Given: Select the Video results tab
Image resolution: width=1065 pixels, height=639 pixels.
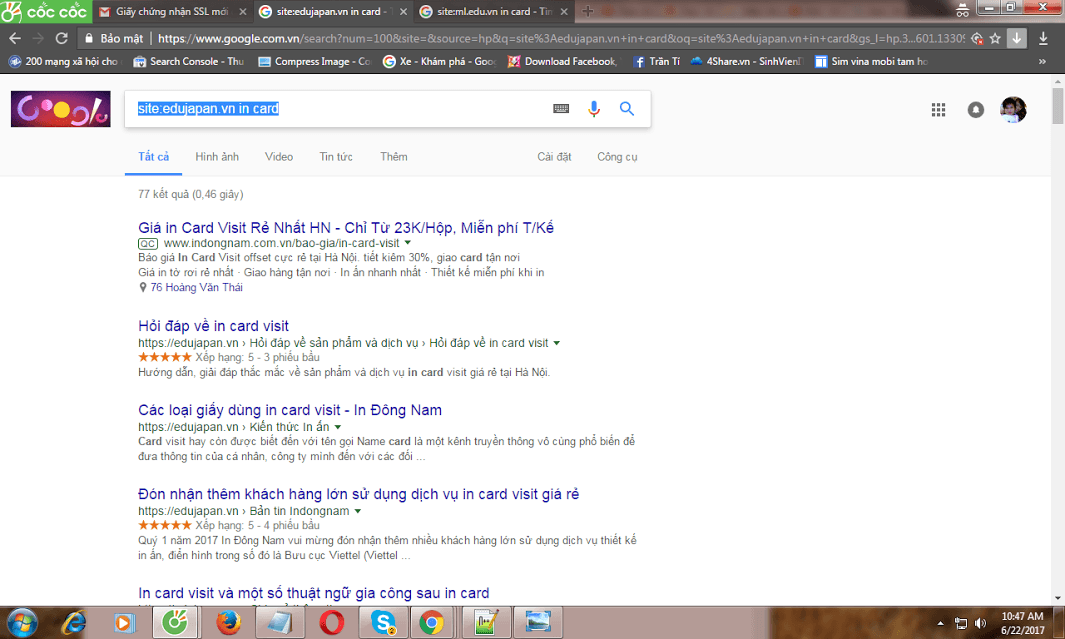Looking at the screenshot, I should (279, 157).
